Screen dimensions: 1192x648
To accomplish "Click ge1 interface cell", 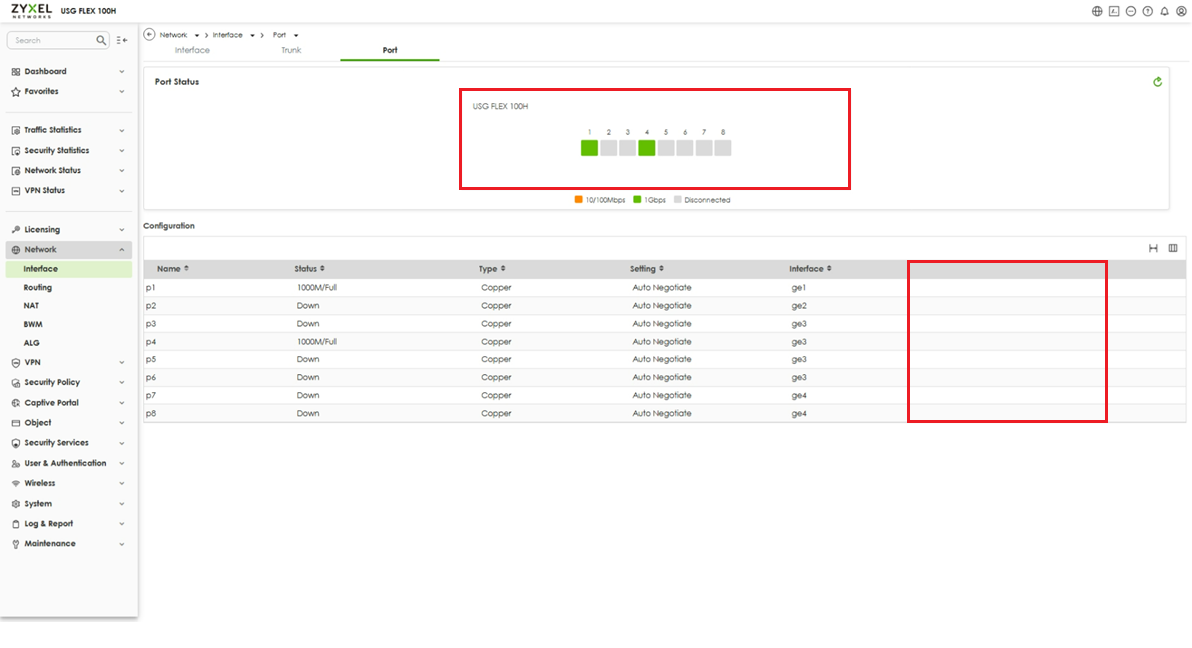I will coord(798,287).
